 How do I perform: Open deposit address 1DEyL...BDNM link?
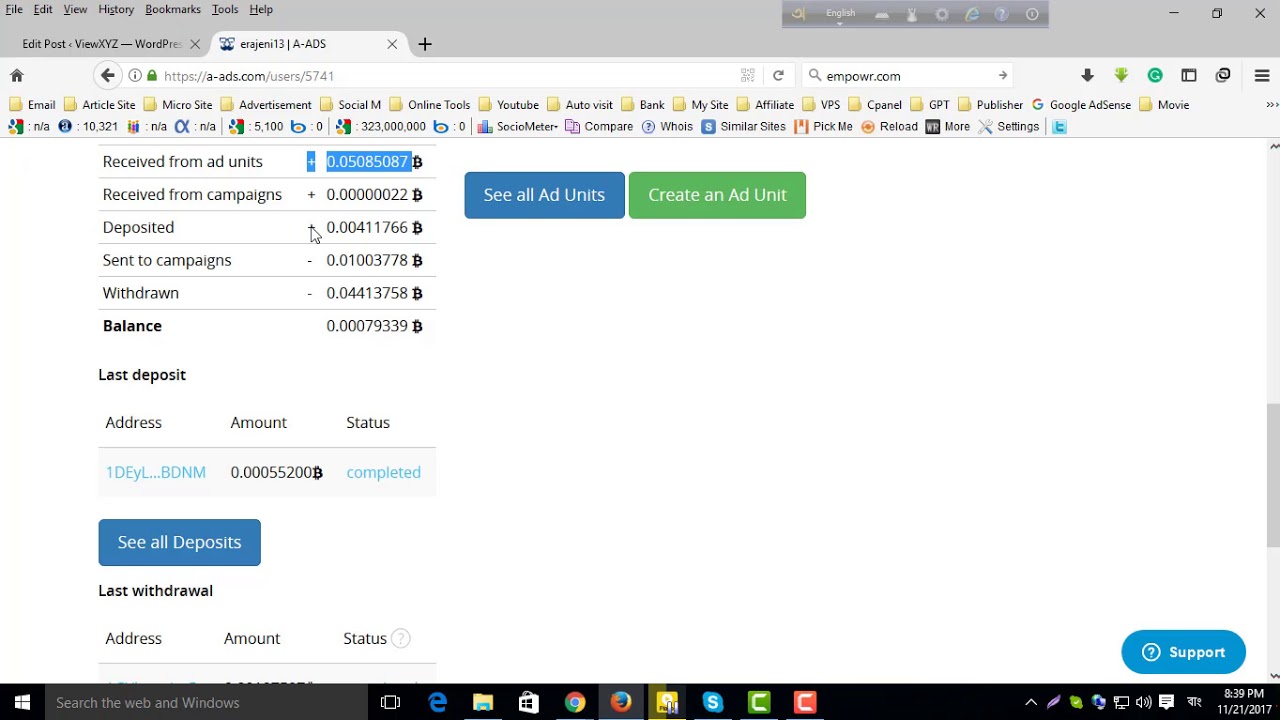click(x=156, y=472)
